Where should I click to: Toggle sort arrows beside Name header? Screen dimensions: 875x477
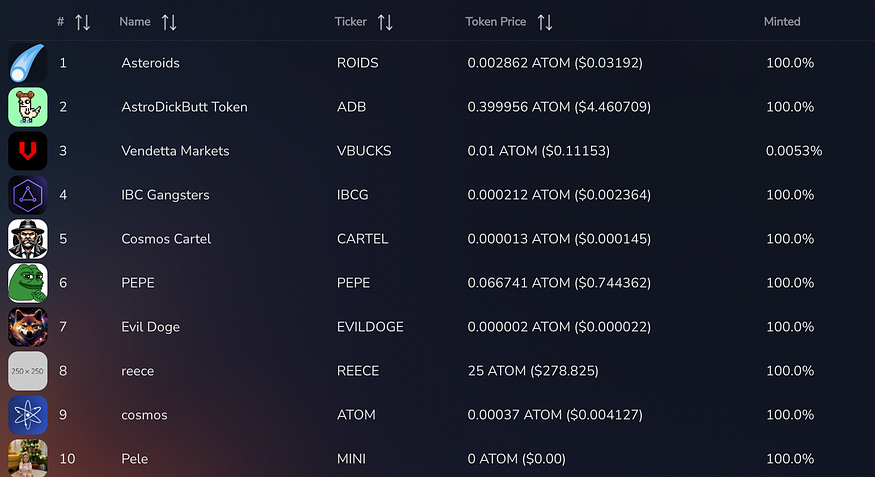(x=169, y=22)
